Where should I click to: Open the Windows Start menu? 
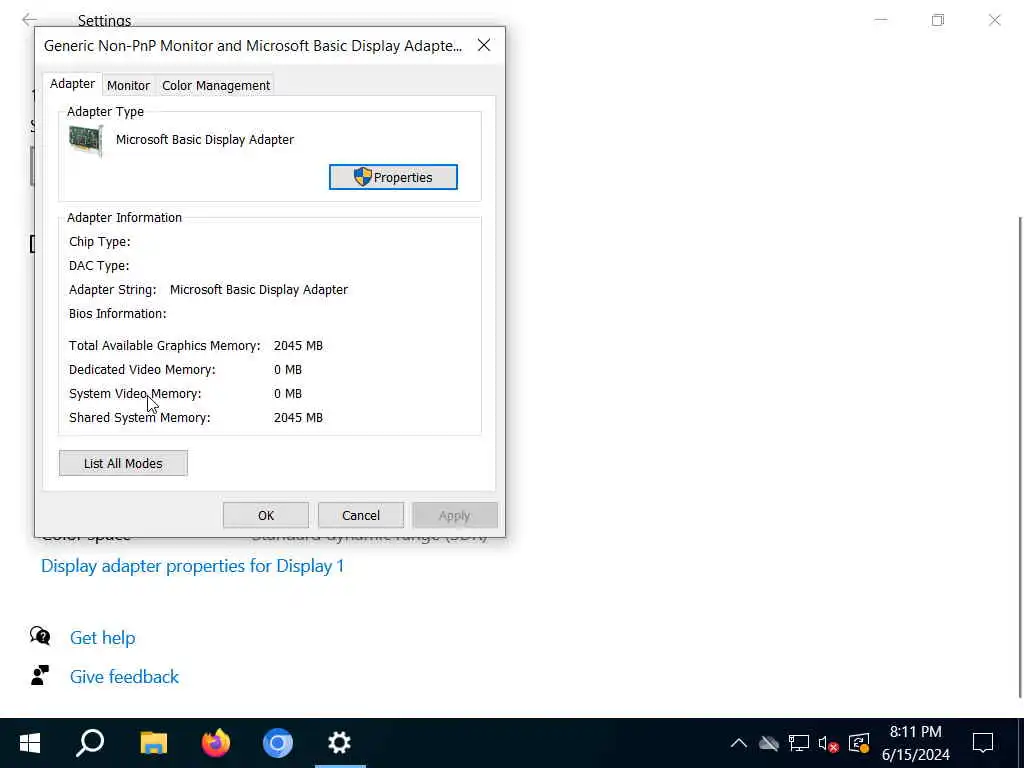click(x=30, y=743)
